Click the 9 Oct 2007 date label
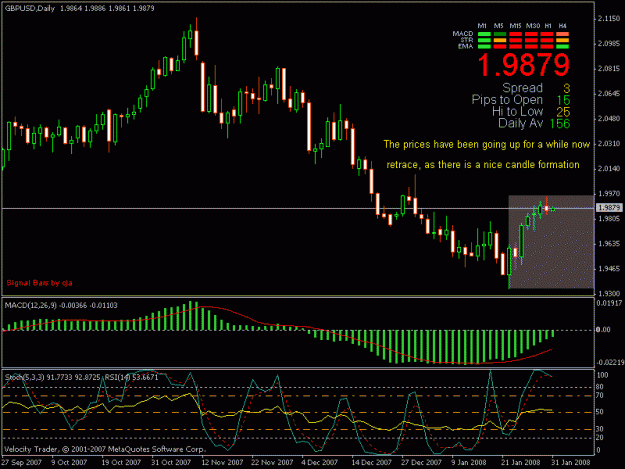 point(69,462)
